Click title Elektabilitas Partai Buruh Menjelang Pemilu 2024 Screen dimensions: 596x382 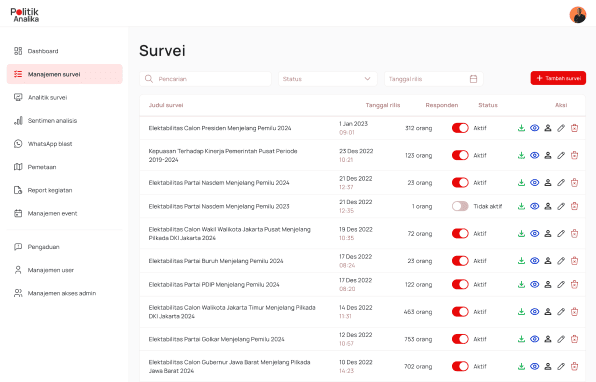click(x=216, y=261)
